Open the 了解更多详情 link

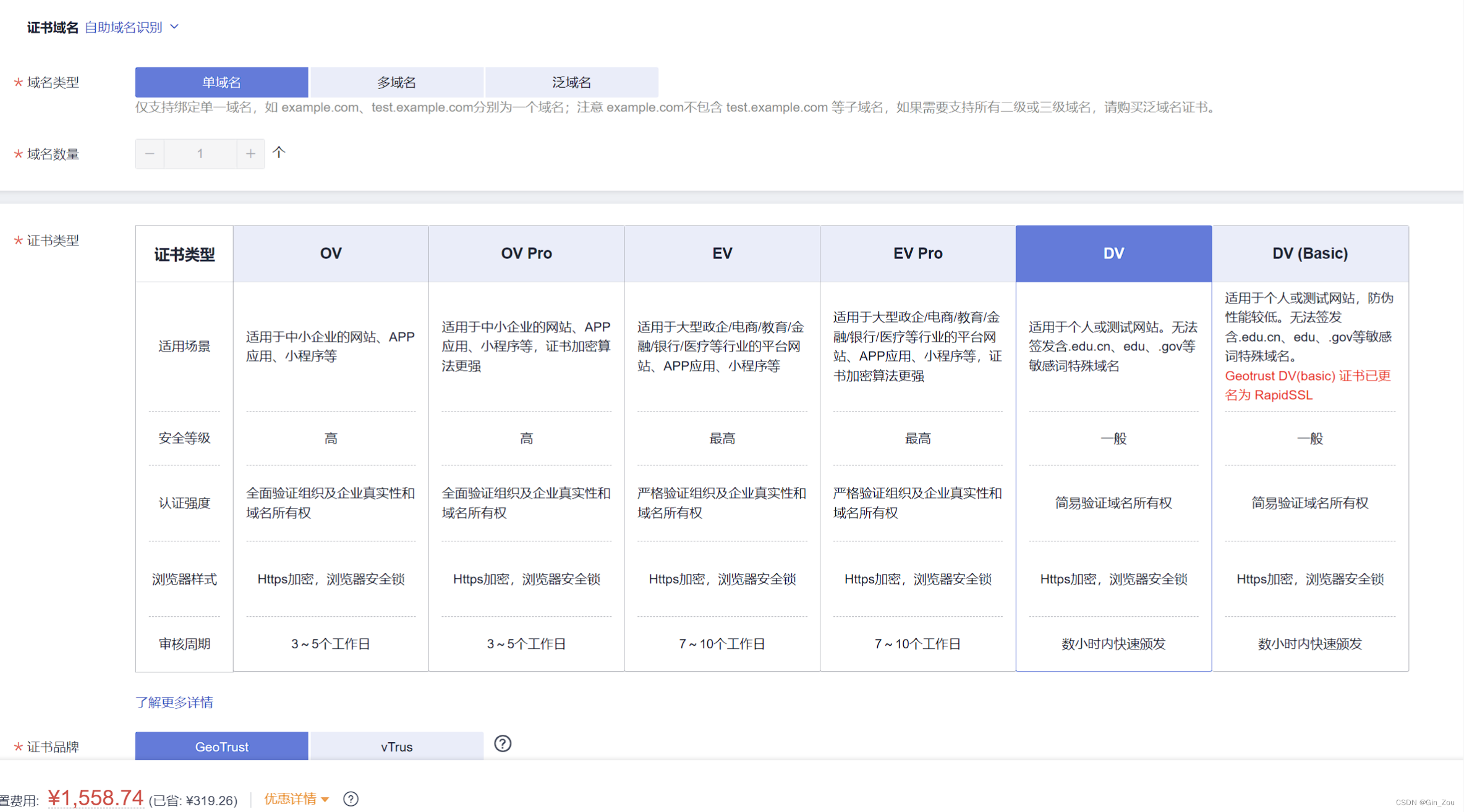pyautogui.click(x=174, y=702)
